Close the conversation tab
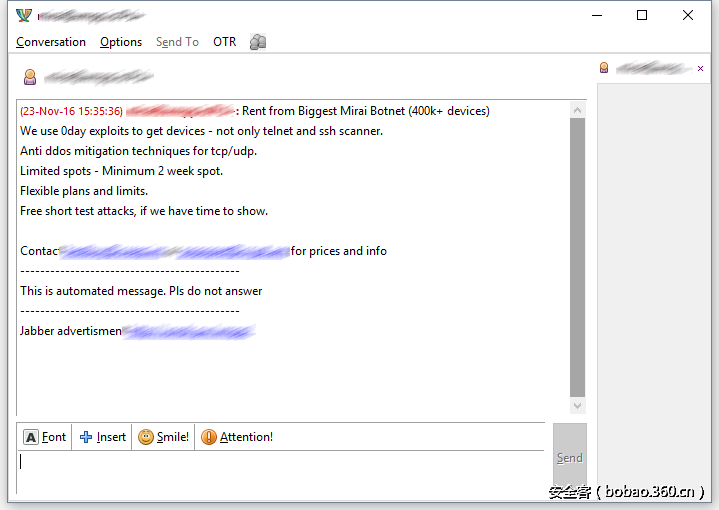 click(x=700, y=68)
